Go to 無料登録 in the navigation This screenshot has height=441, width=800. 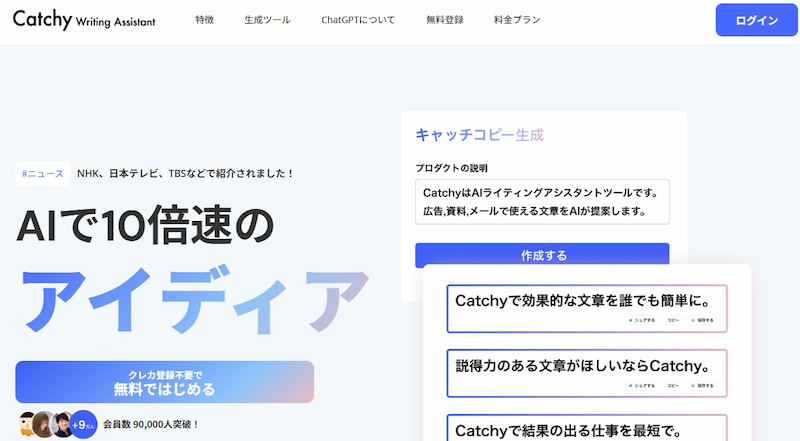pos(445,20)
